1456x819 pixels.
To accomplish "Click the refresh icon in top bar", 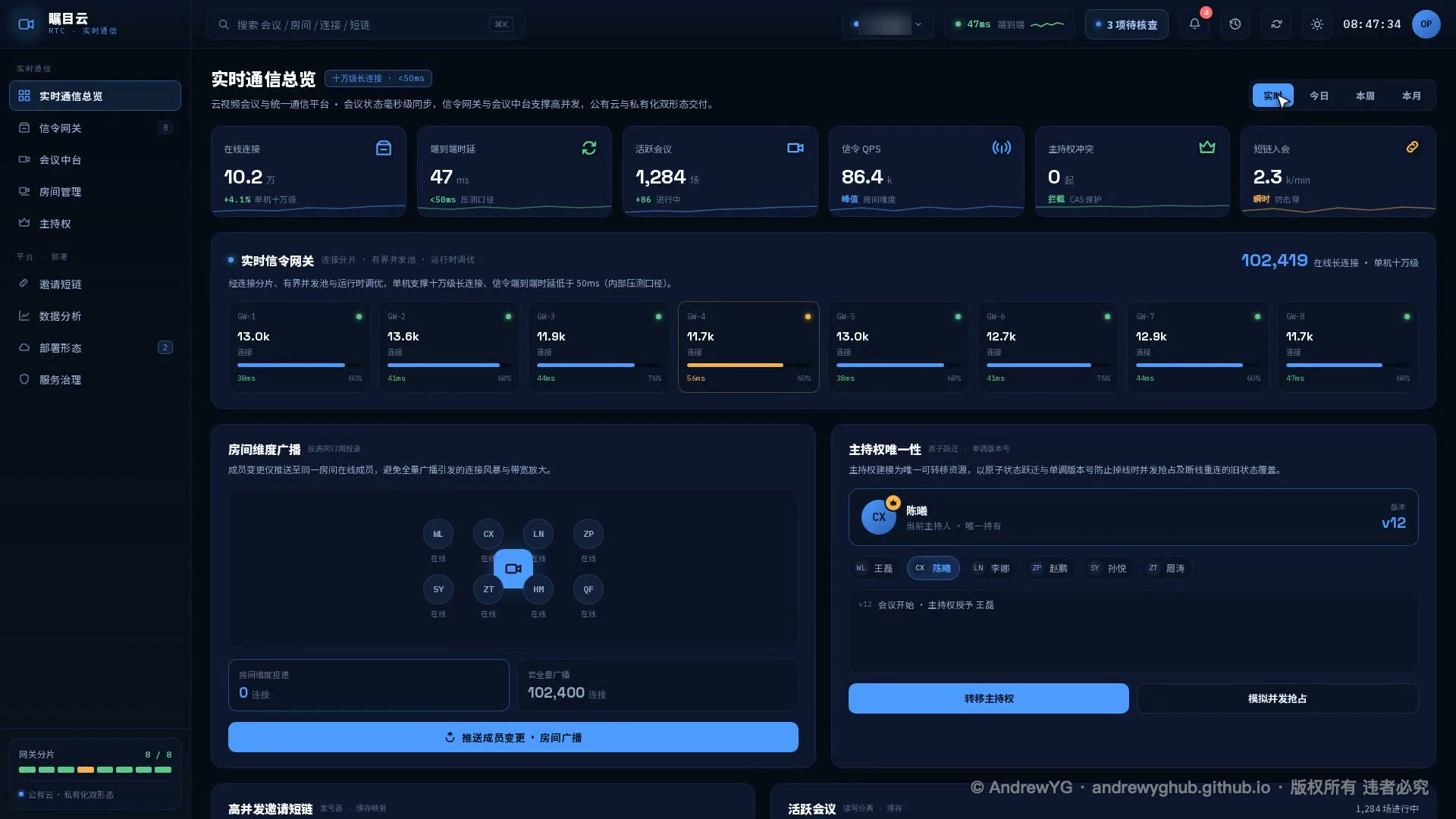I will click(x=1276, y=24).
